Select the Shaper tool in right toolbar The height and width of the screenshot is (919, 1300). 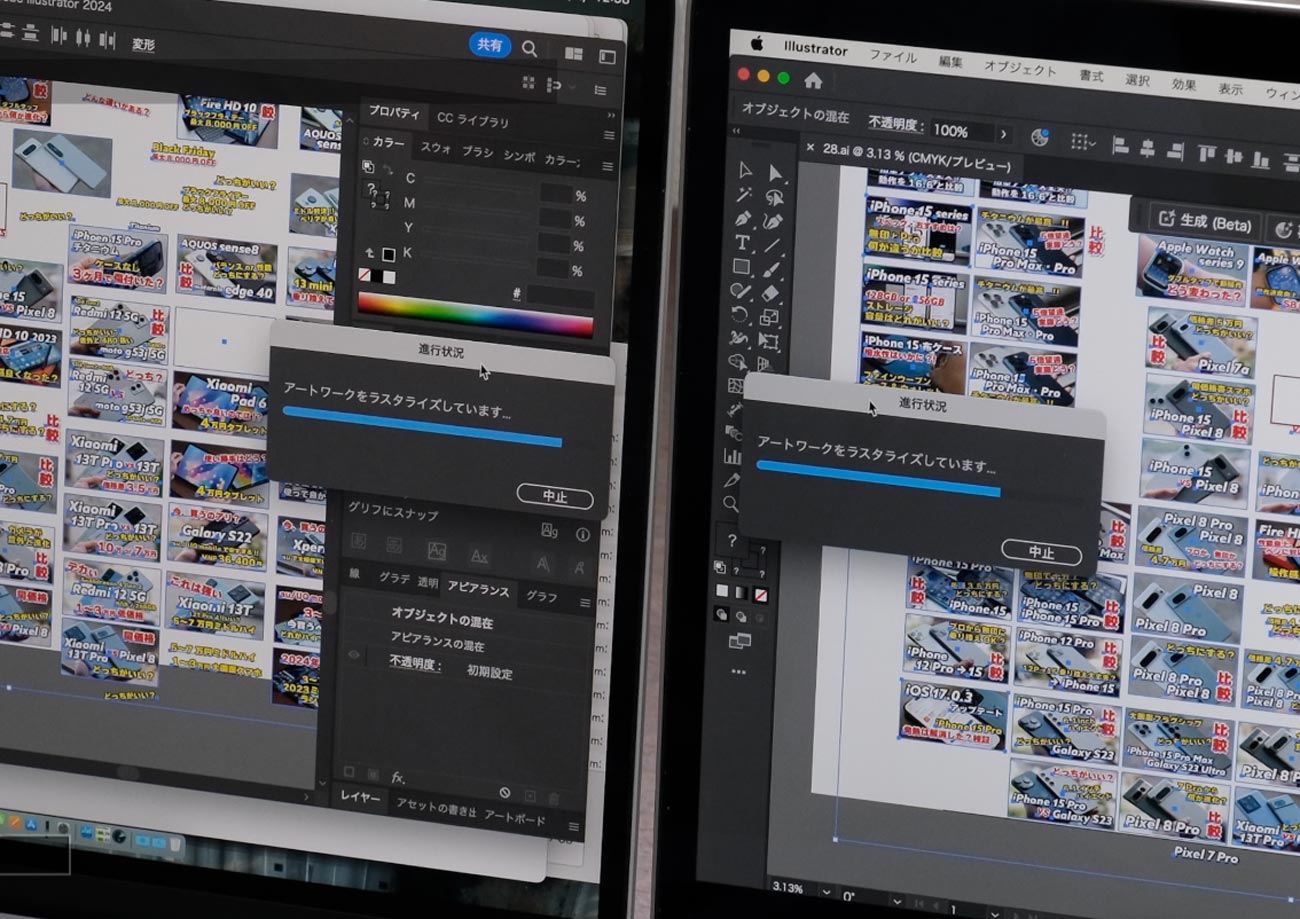(x=740, y=291)
